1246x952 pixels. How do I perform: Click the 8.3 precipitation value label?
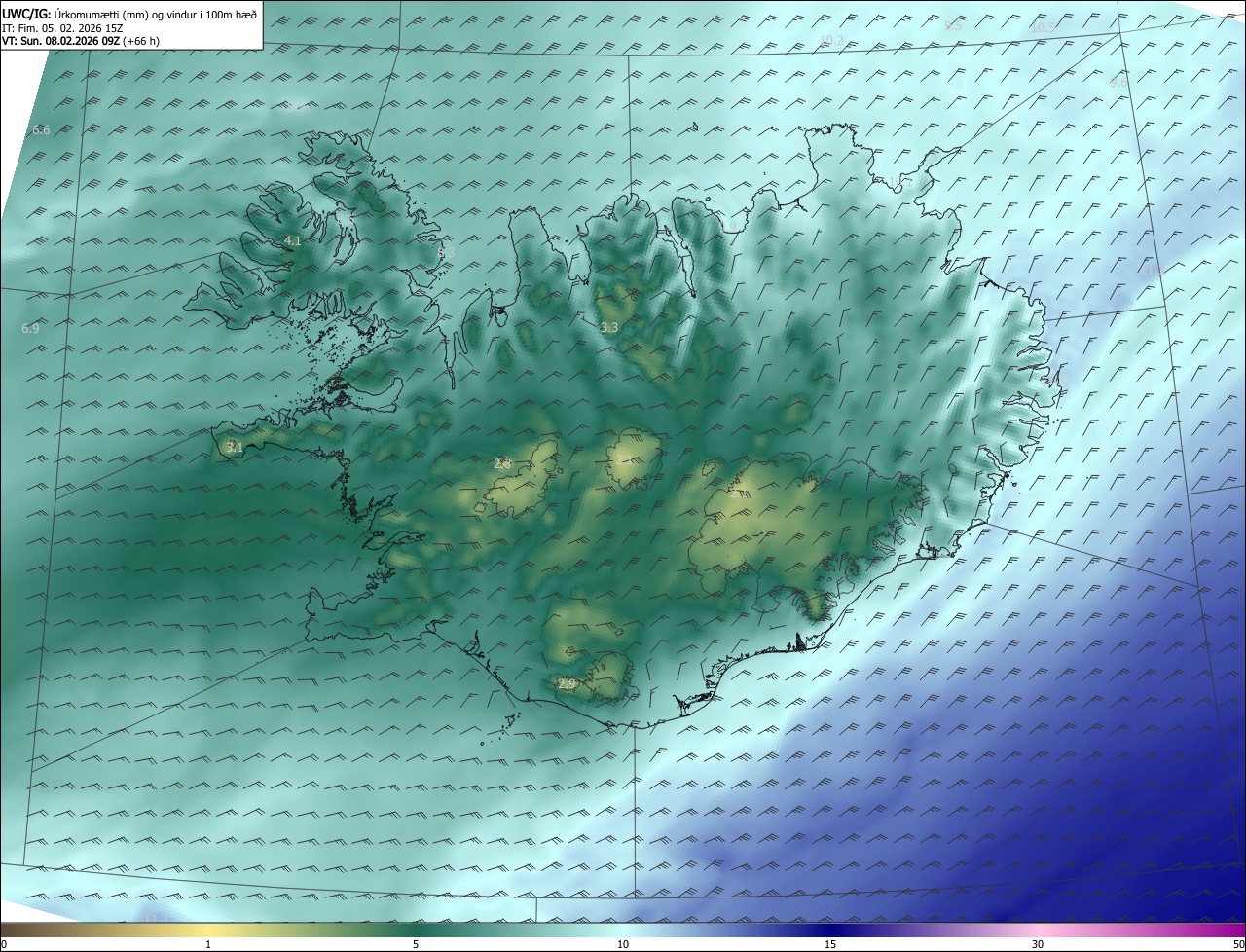click(x=446, y=252)
